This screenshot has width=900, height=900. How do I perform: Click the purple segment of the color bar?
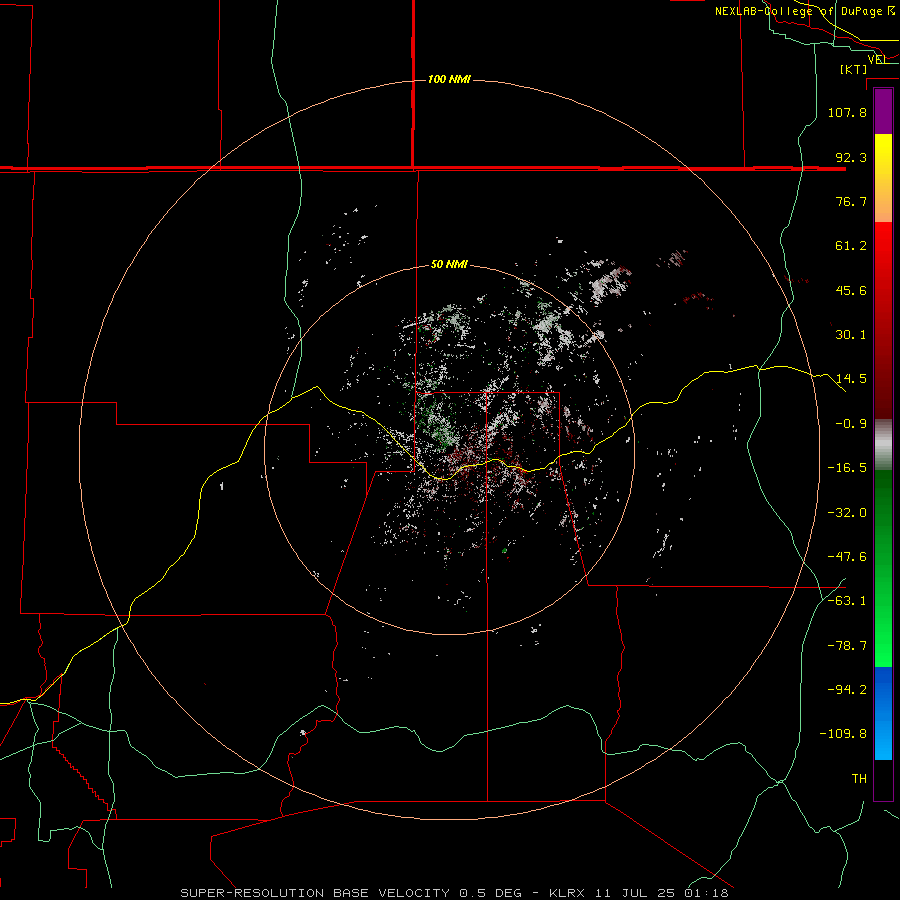(x=883, y=112)
